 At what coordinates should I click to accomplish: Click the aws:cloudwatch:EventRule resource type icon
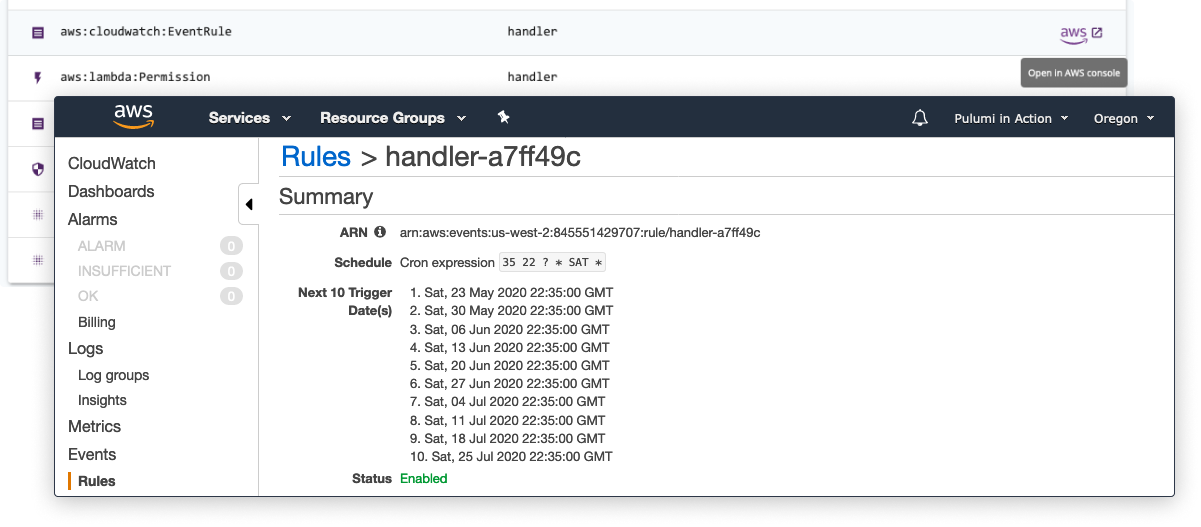[38, 32]
